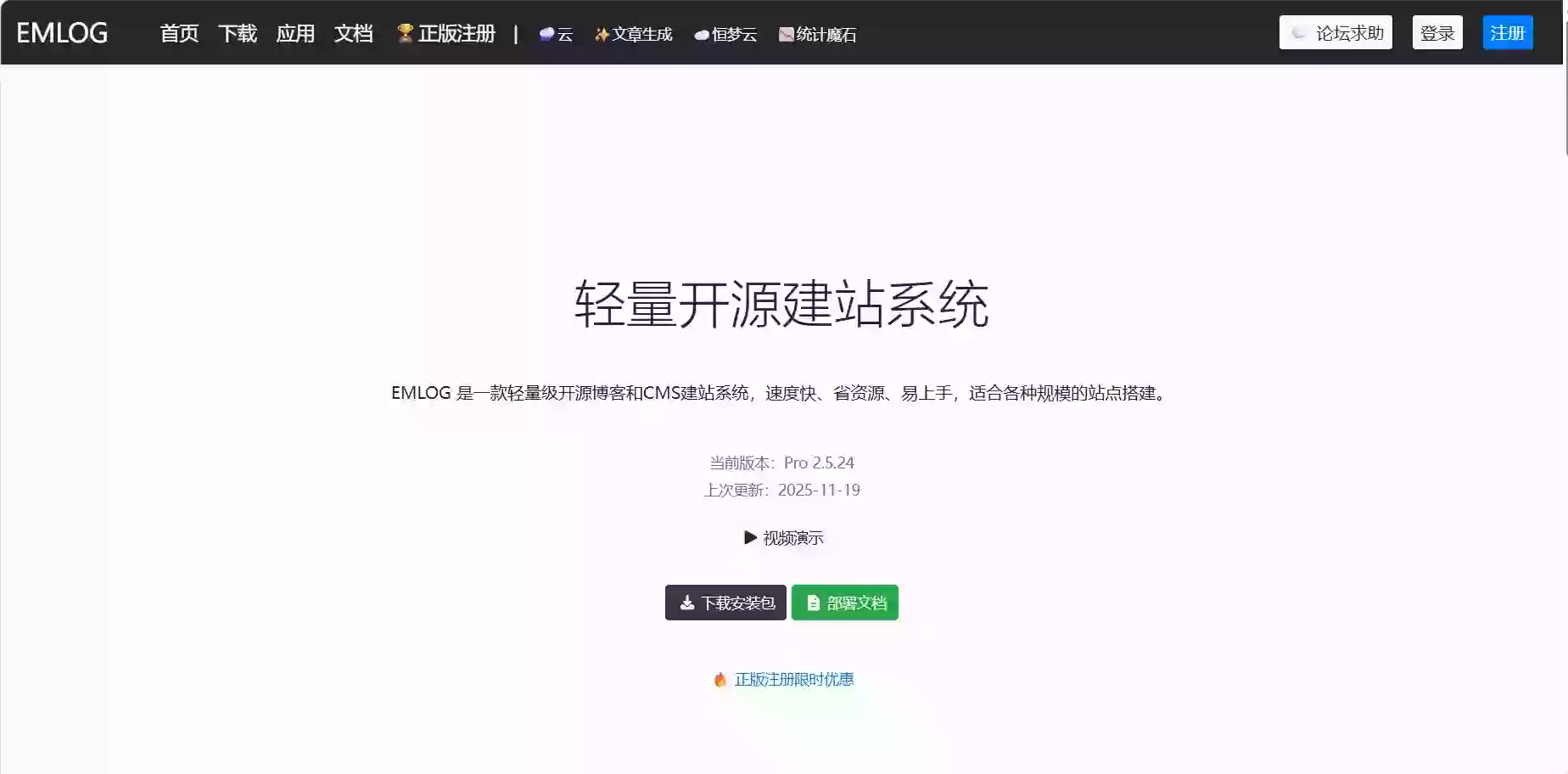Screen dimensions: 1568x774
Task: Click the flame icon before 正版注册限时优惠
Action: (720, 679)
